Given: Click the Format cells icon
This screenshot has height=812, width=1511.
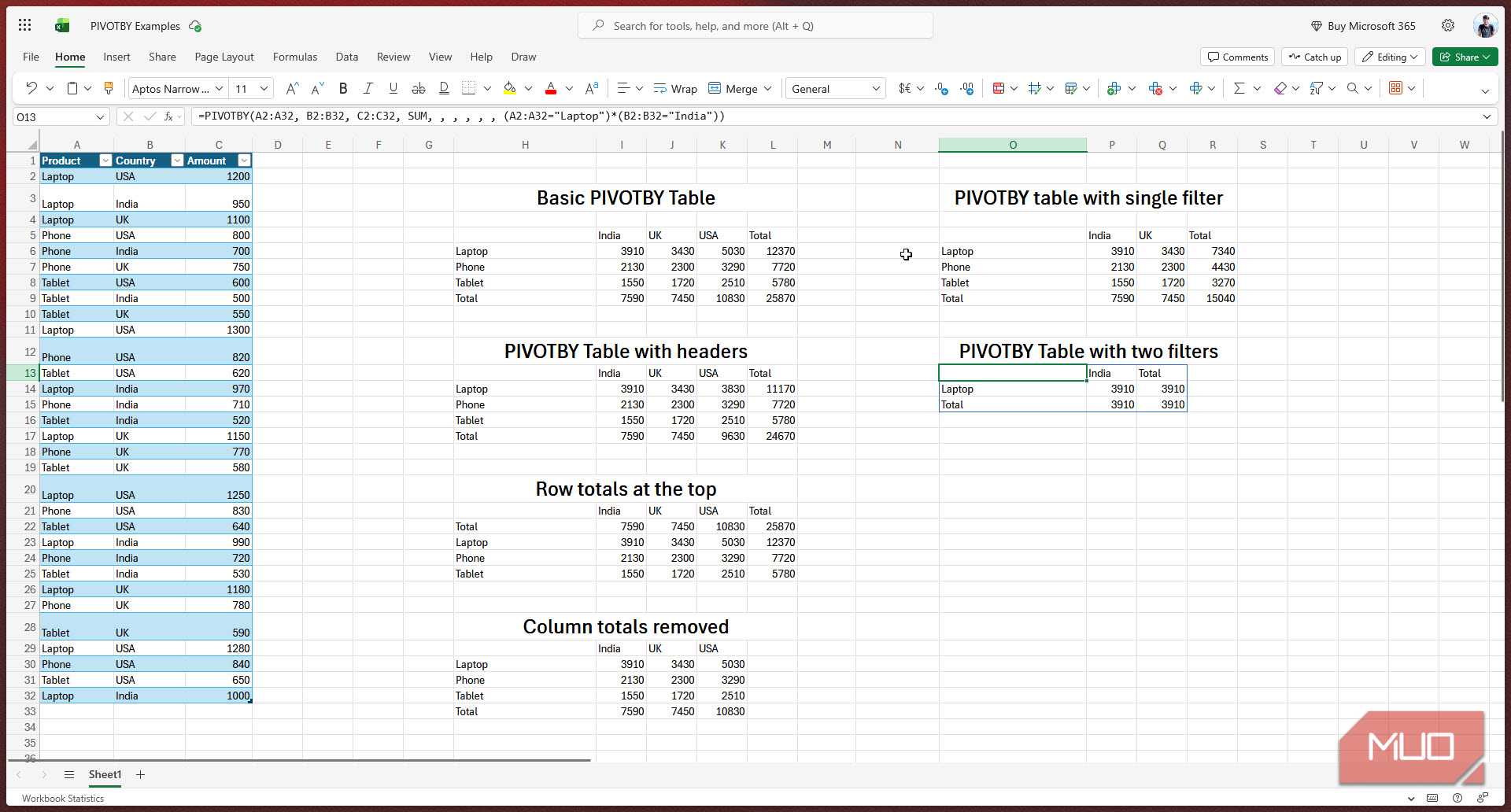Looking at the screenshot, I should click(x=1196, y=88).
